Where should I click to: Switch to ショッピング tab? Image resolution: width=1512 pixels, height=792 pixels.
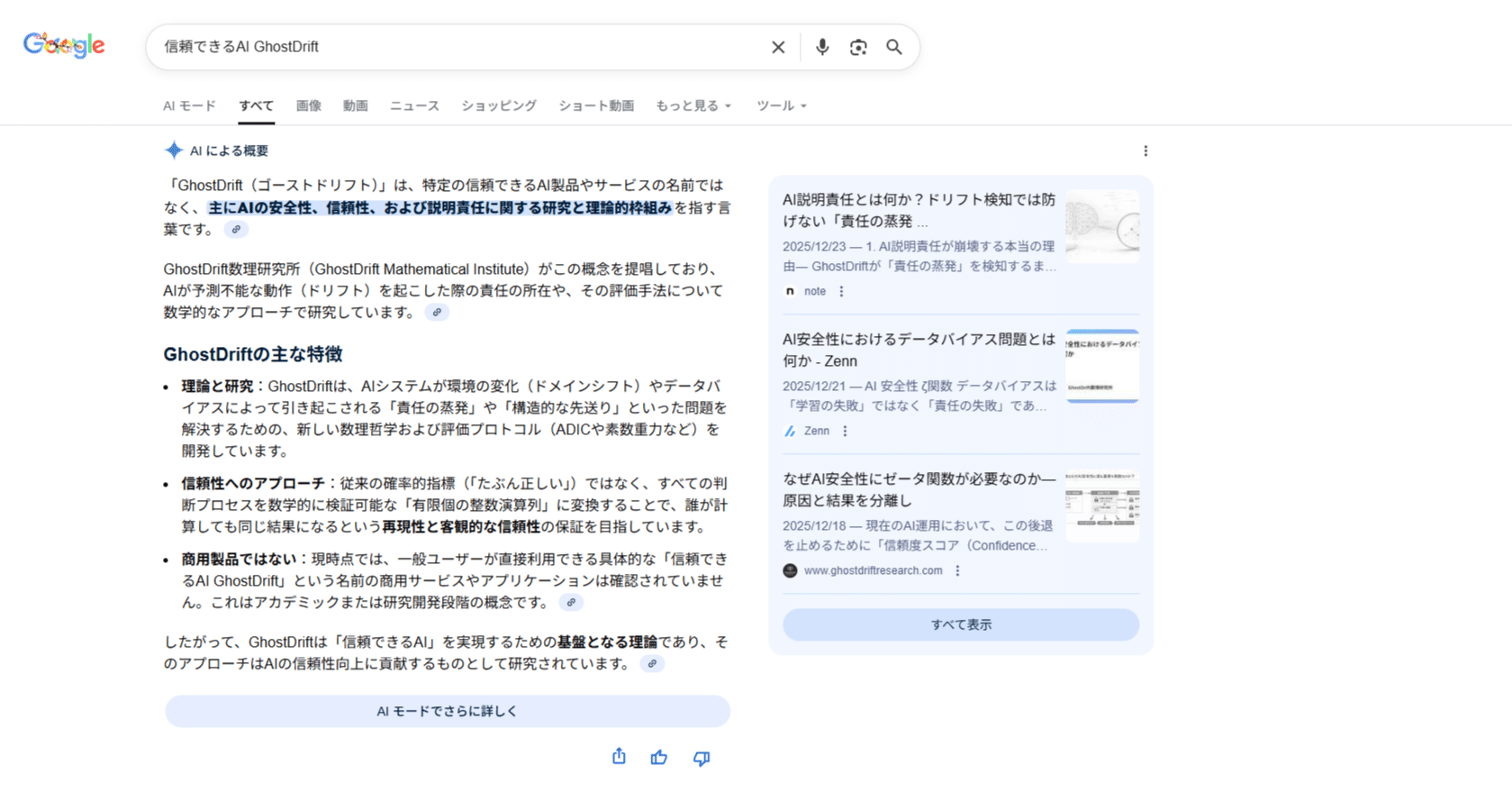point(499,105)
